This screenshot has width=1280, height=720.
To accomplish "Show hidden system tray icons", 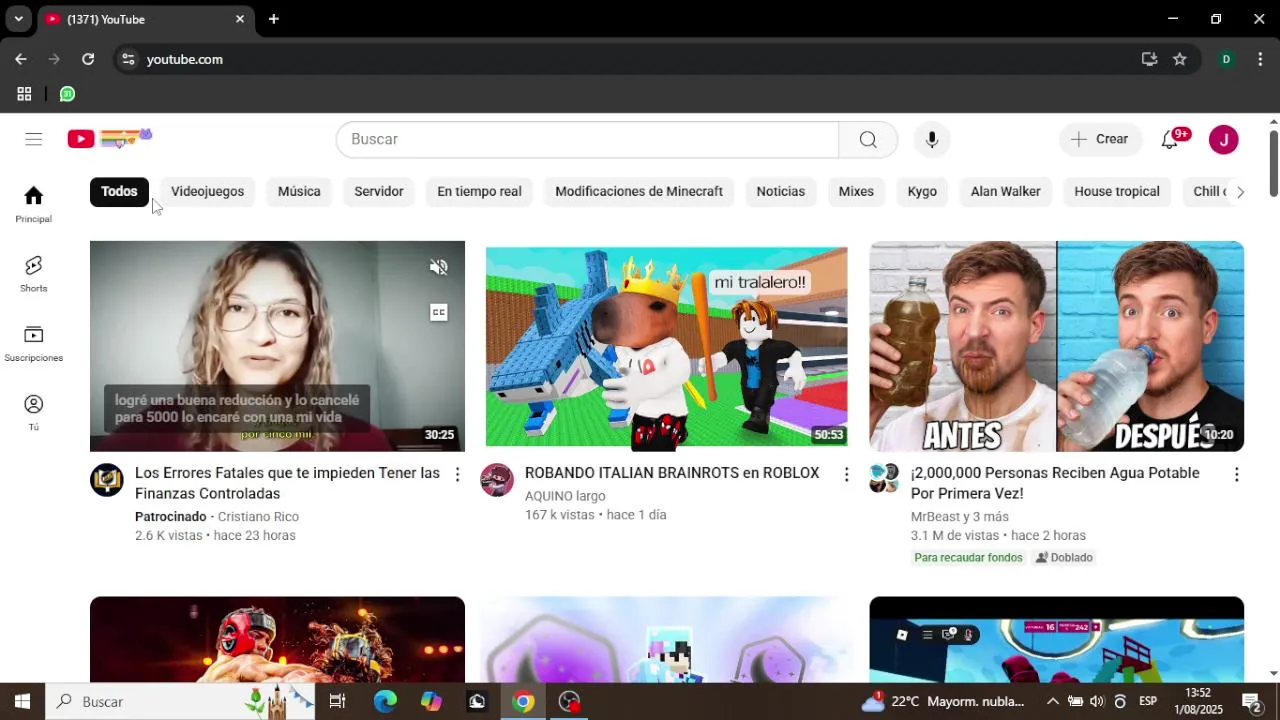I will pos(1053,702).
